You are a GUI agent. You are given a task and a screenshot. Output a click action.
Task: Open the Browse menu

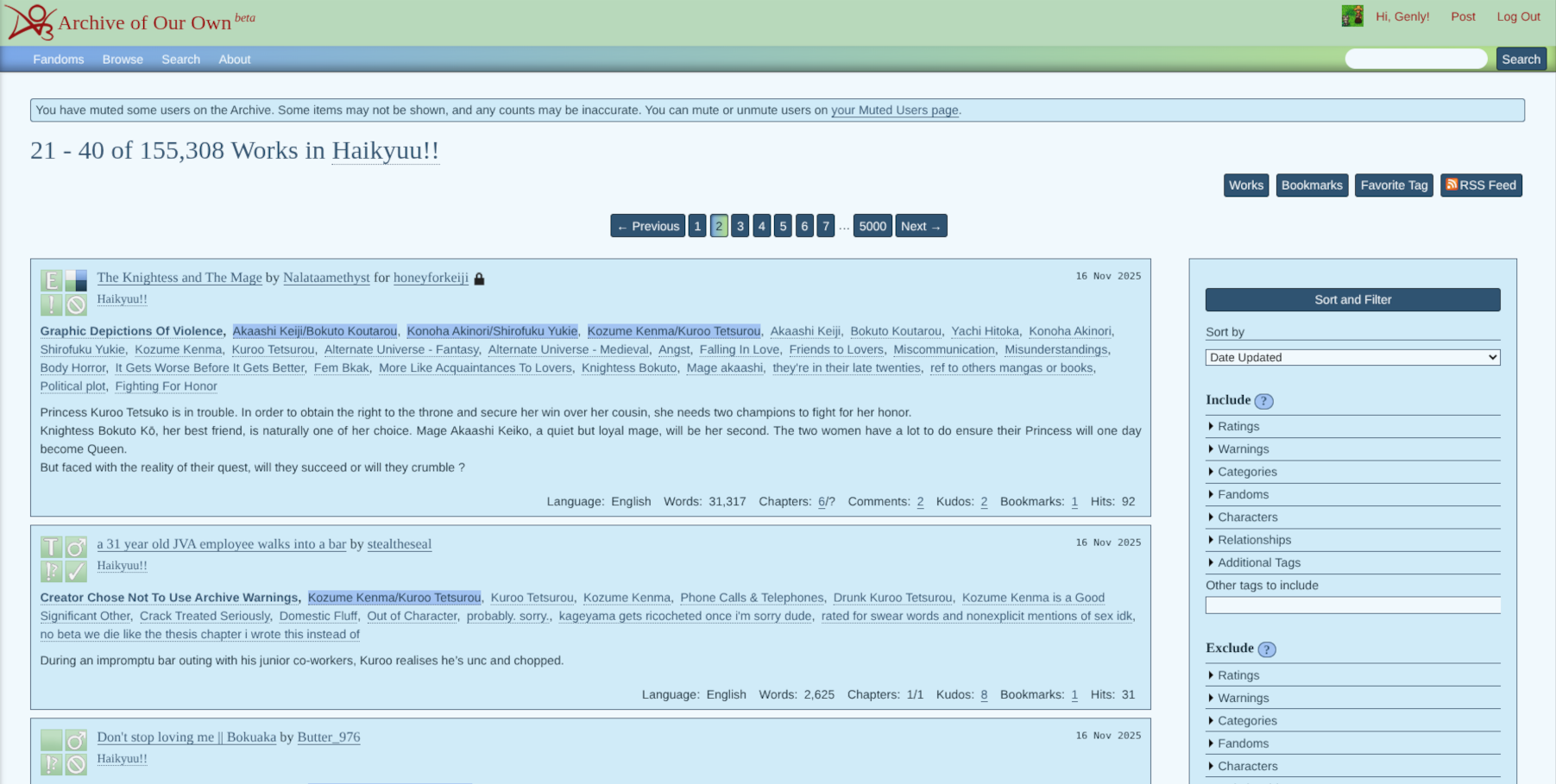coord(123,60)
